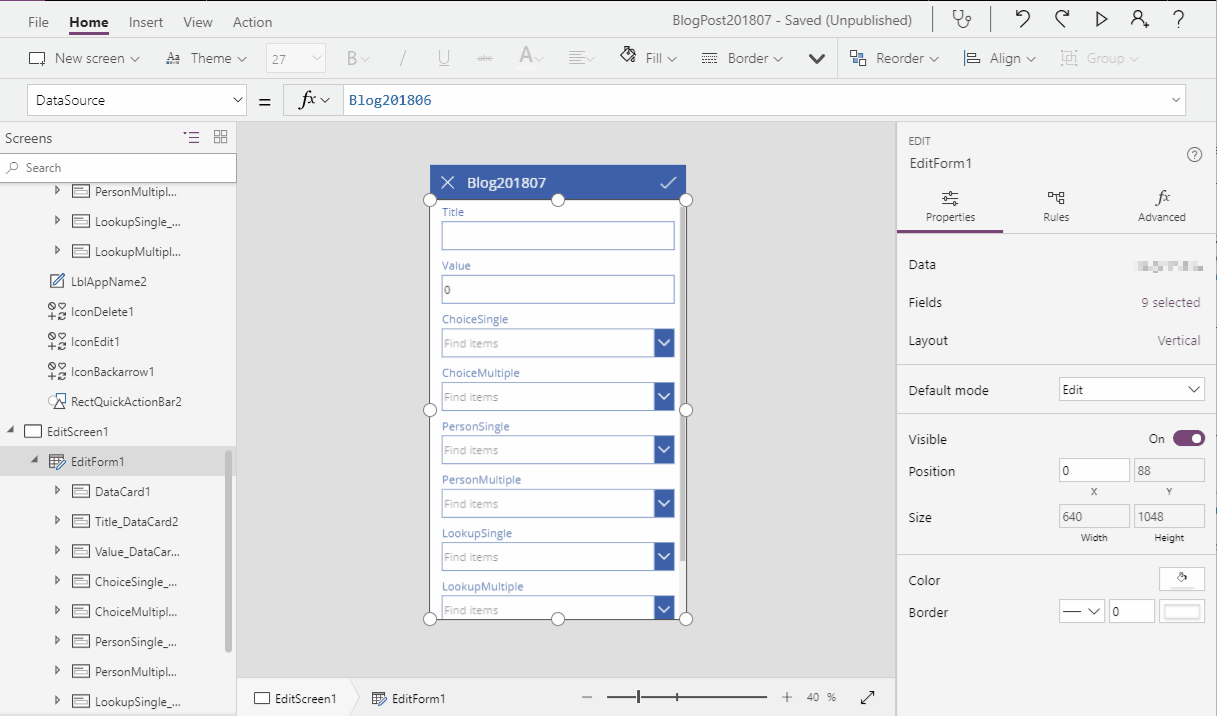Image resolution: width=1217 pixels, height=716 pixels.
Task: Open the Insert ribbon tab
Action: point(146,22)
